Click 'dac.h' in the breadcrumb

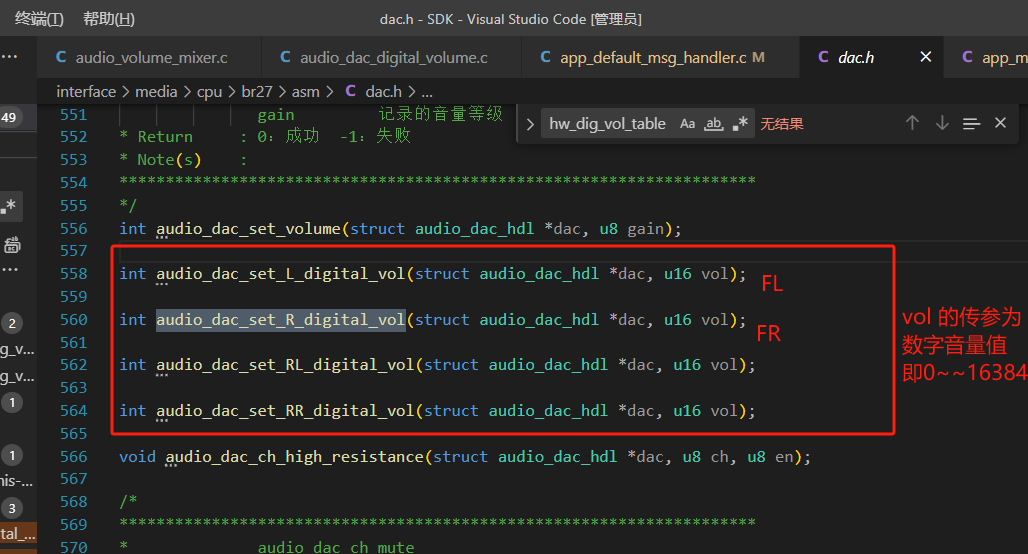384,92
